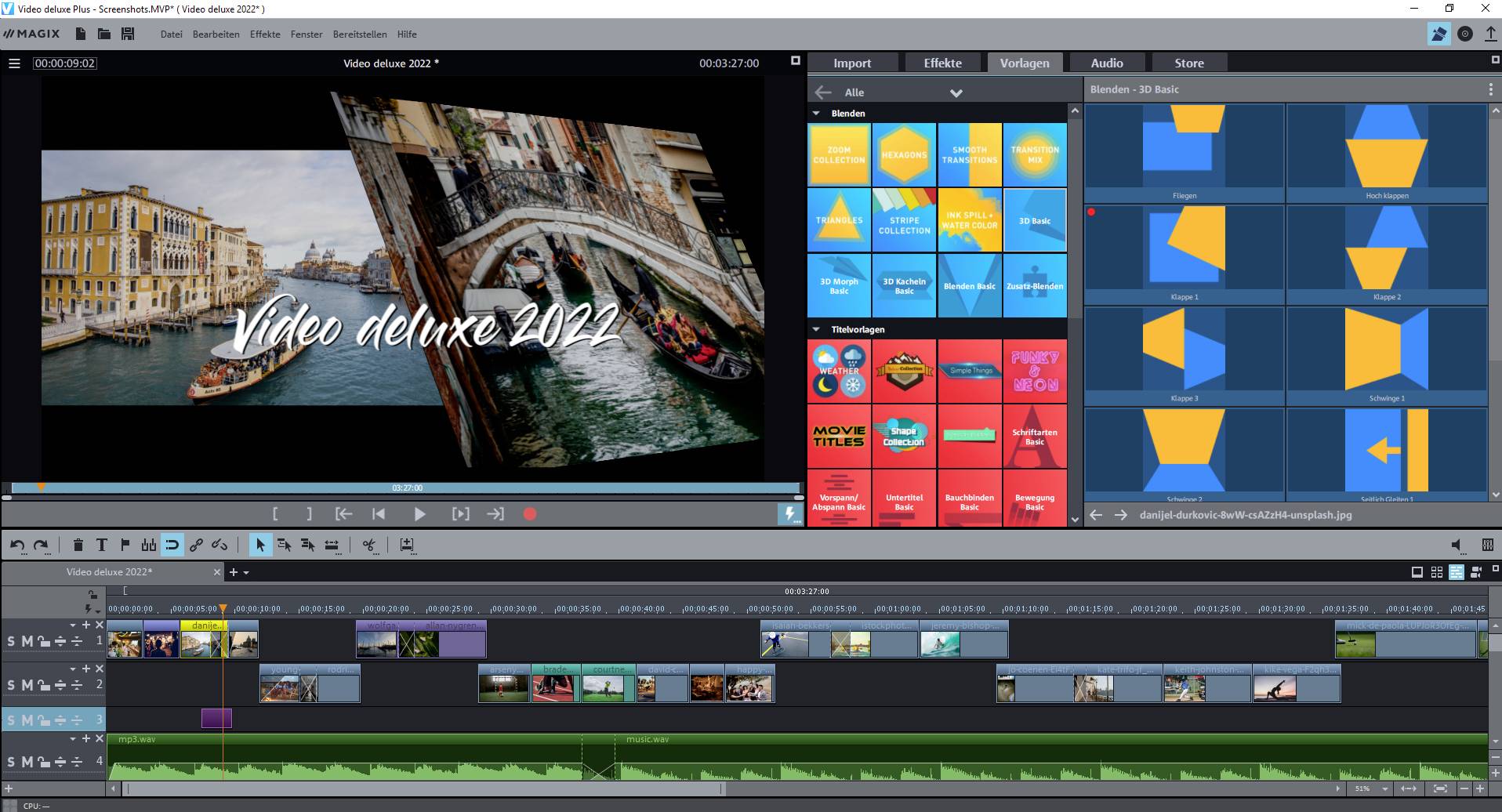This screenshot has width=1502, height=812.
Task: Toggle the timeline lock icon above ruler
Action: coord(92,595)
